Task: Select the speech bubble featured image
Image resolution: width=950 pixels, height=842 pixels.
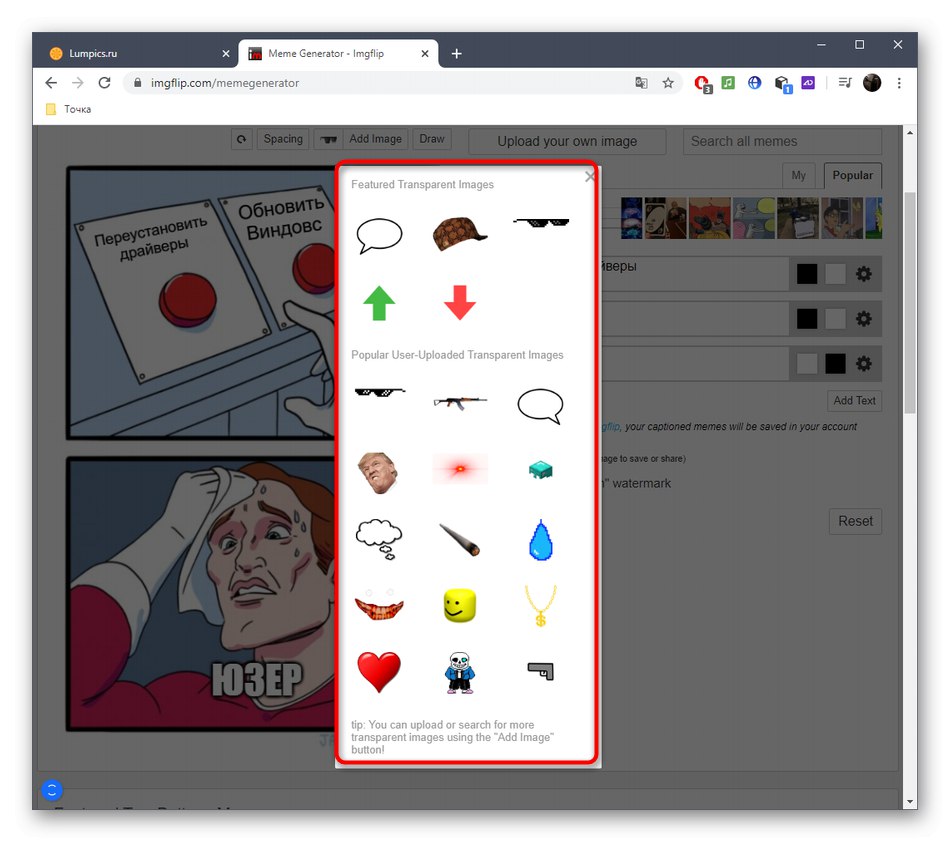Action: click(379, 236)
